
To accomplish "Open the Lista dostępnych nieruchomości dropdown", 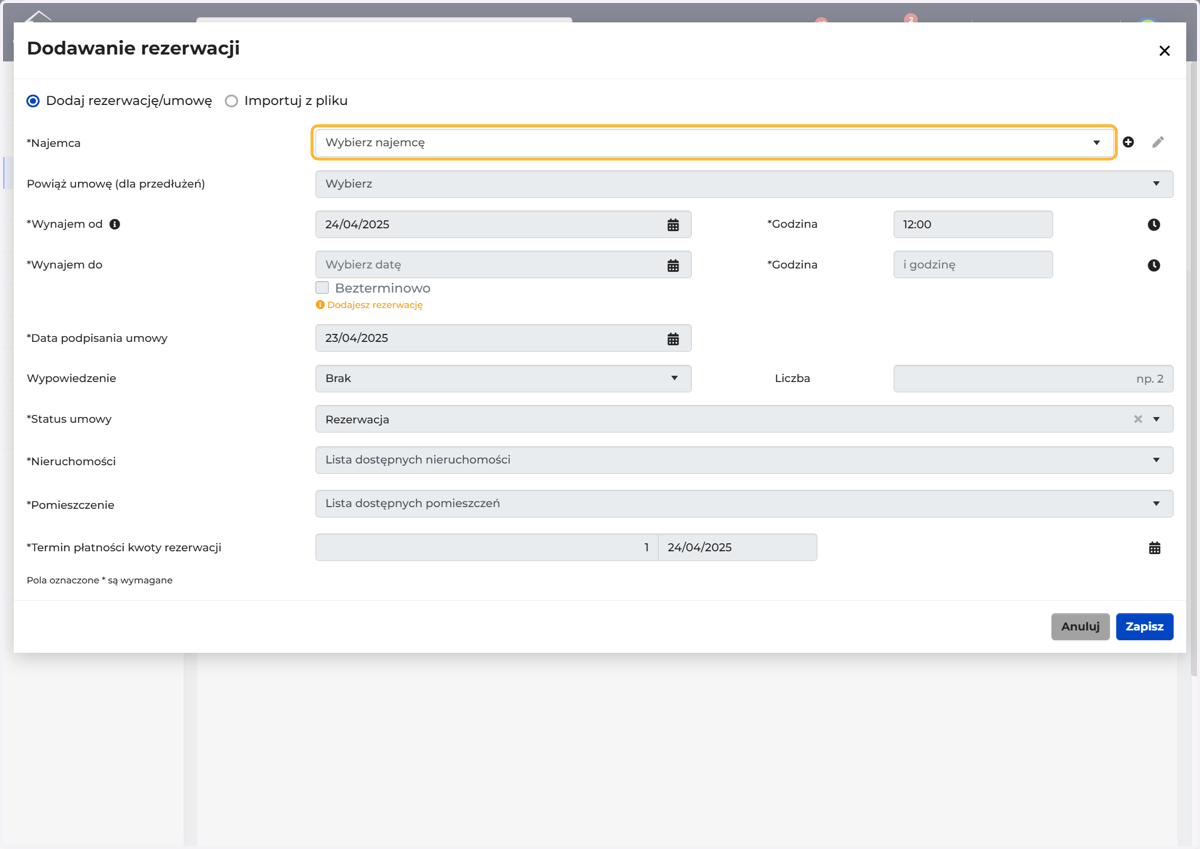I will point(744,460).
